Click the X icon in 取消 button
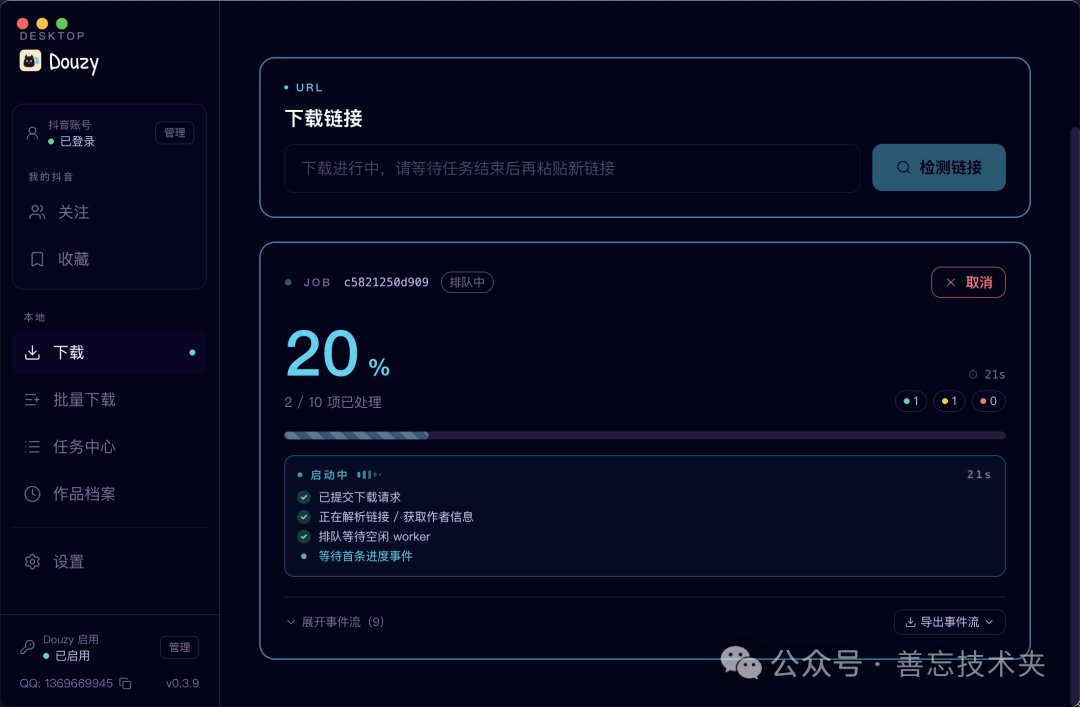Image resolution: width=1080 pixels, height=707 pixels. [x=951, y=283]
